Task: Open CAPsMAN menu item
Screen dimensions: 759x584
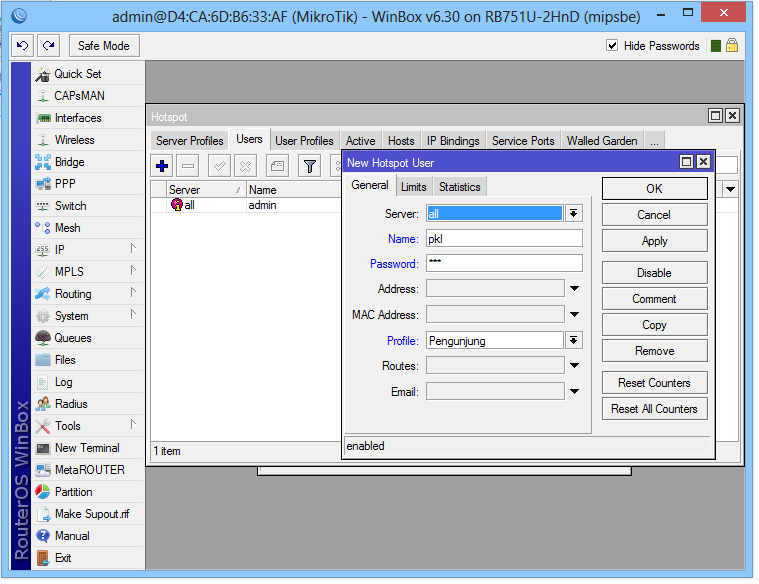Action: click(89, 96)
